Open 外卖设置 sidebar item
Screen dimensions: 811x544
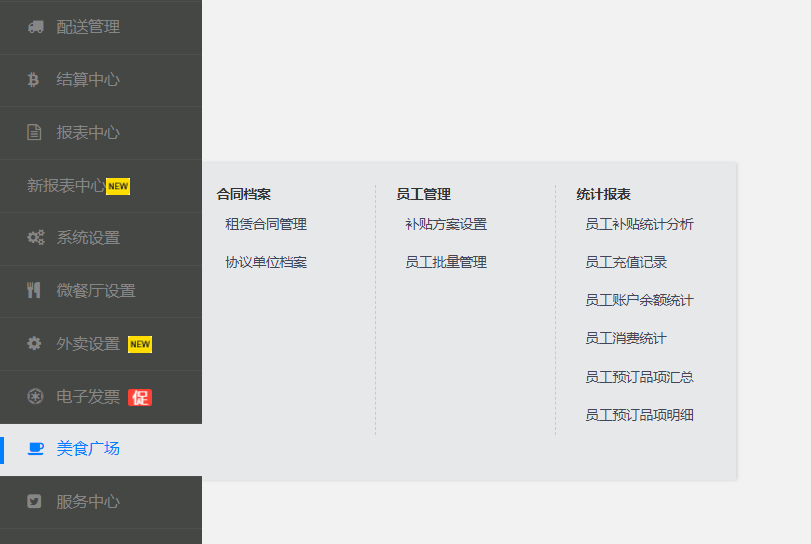coord(101,344)
